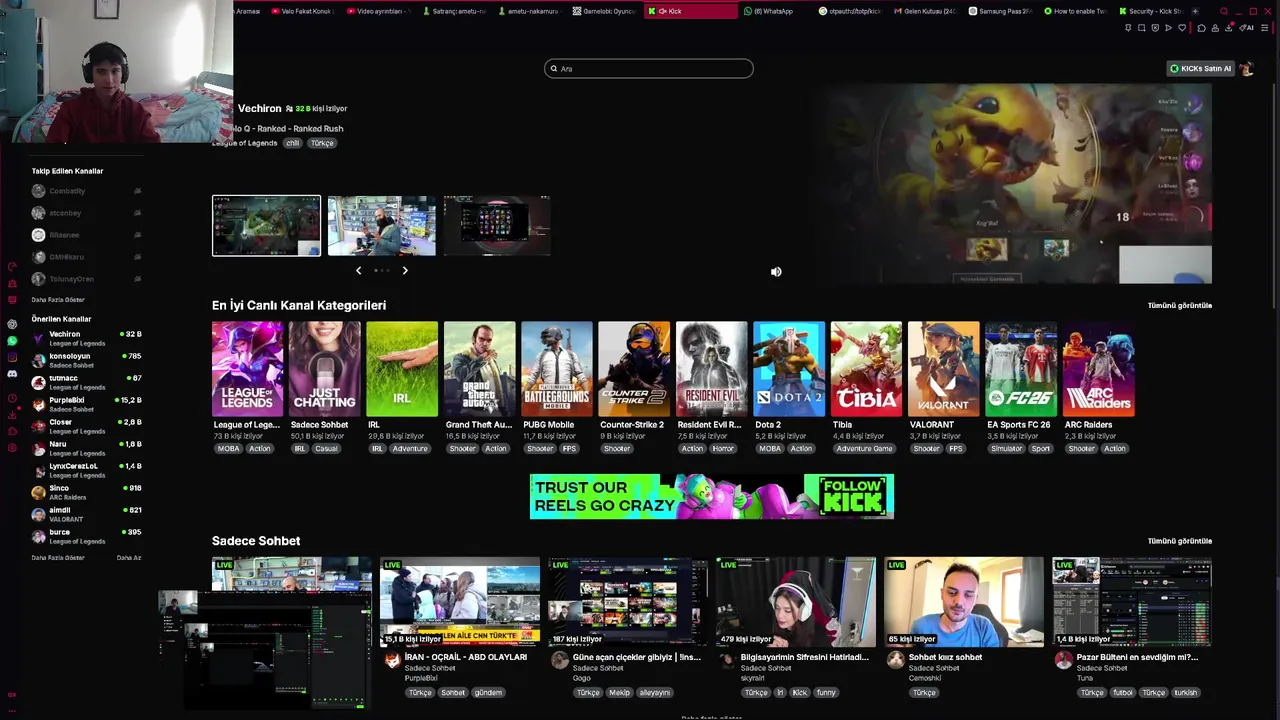The image size is (1280, 720).
Task: Click the Kick search input field
Action: tap(649, 69)
